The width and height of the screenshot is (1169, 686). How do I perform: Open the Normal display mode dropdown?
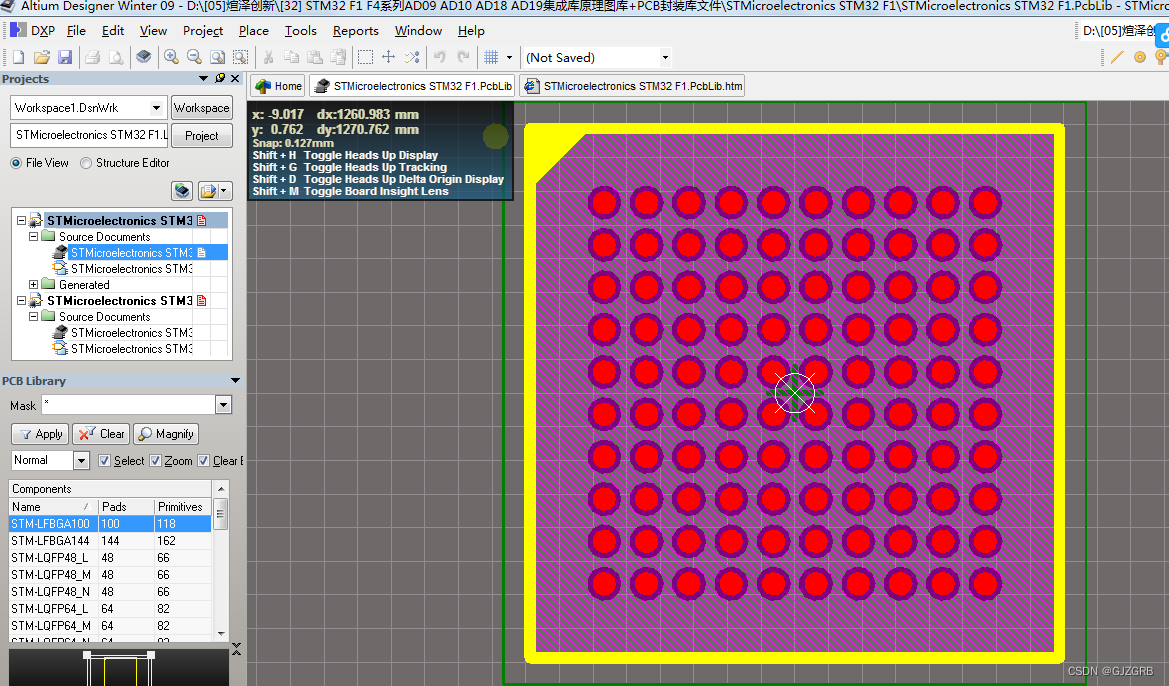click(x=82, y=460)
